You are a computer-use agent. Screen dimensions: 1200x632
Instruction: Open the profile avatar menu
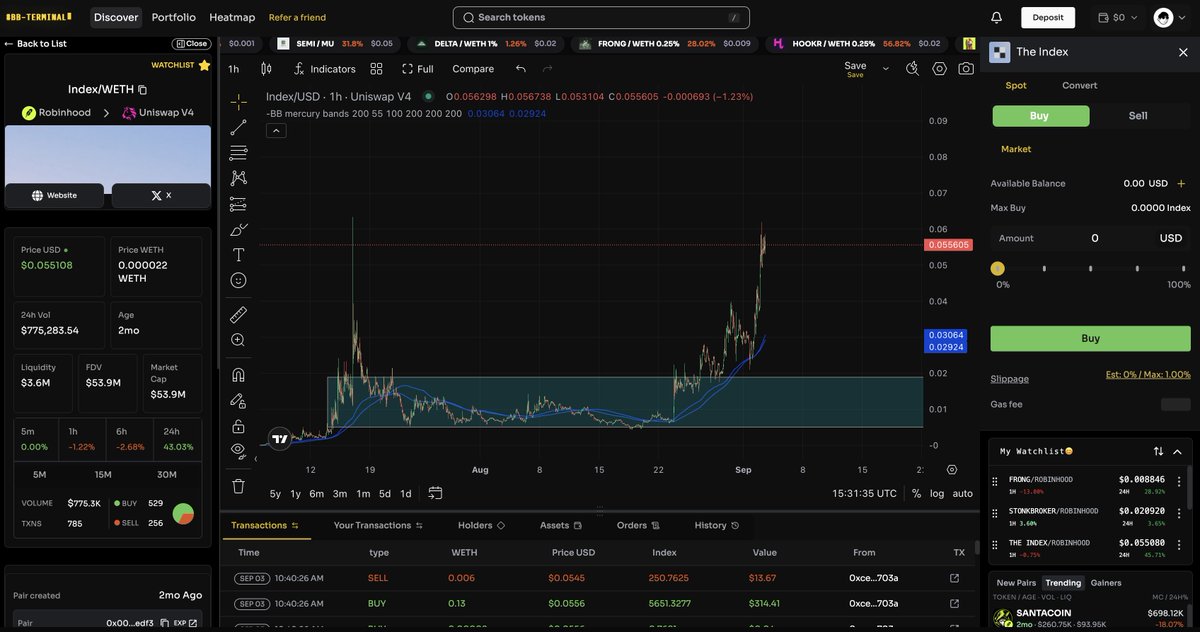point(1169,17)
